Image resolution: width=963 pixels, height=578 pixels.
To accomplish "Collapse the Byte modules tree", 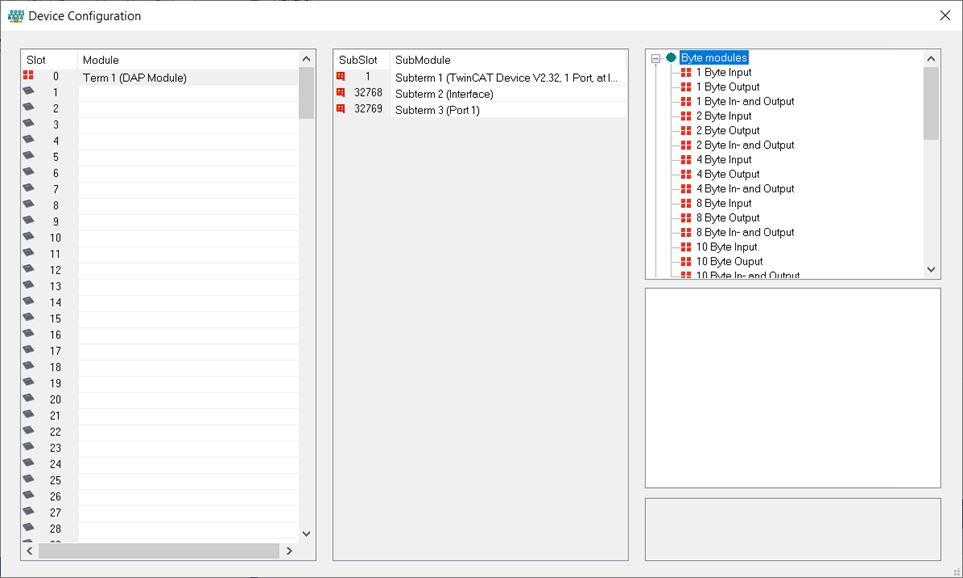I will (x=657, y=57).
